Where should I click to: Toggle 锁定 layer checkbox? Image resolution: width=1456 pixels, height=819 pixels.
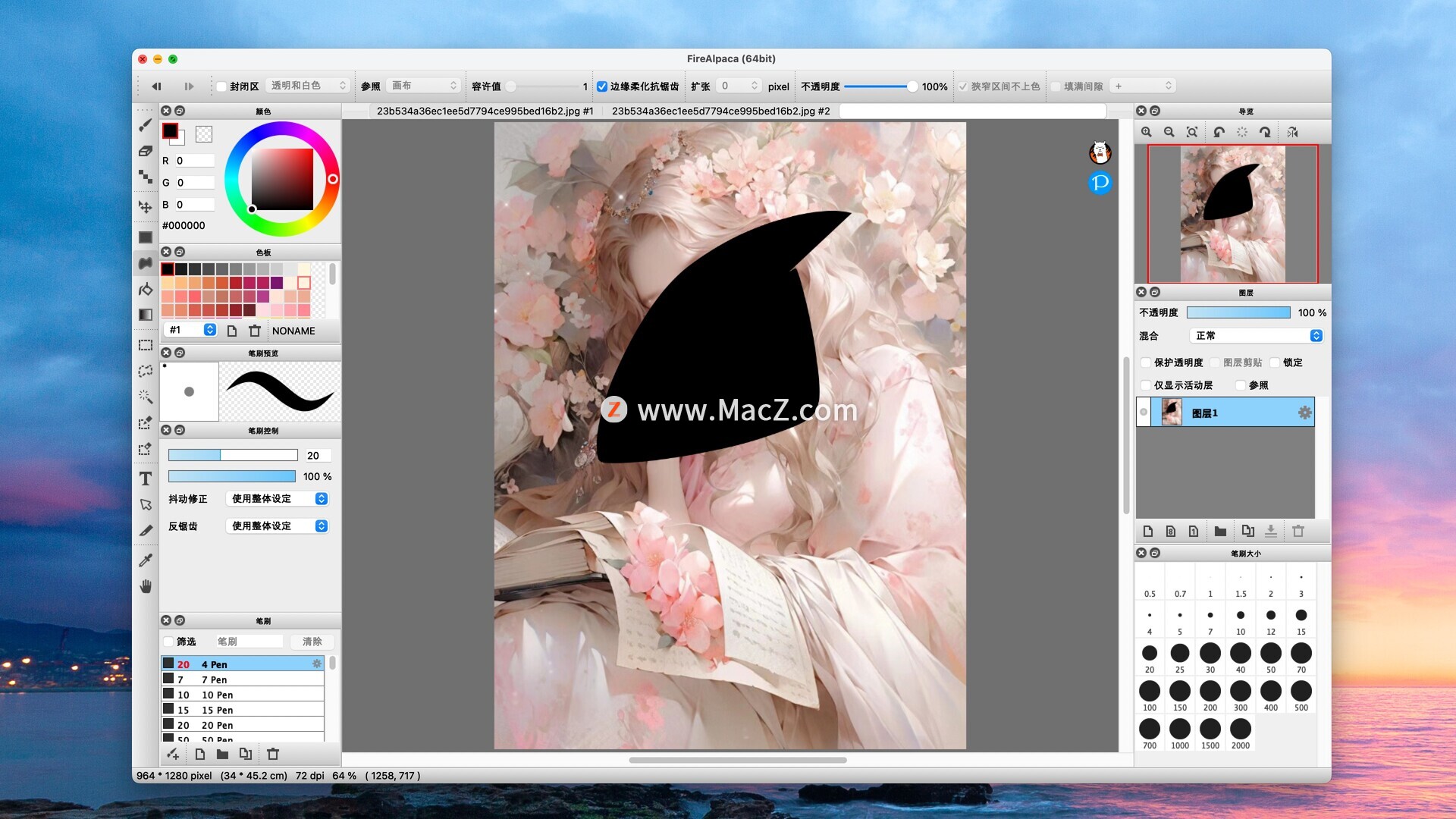click(1275, 362)
